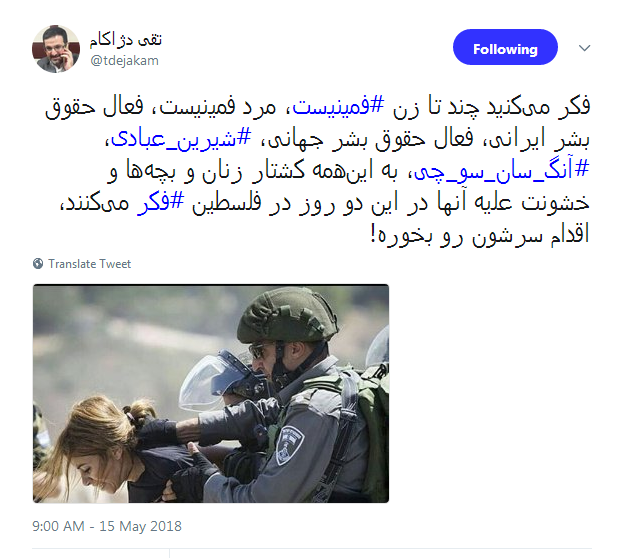This screenshot has width=623, height=558.
Task: Open the attached photo of soldier
Action: pyautogui.click(x=211, y=393)
